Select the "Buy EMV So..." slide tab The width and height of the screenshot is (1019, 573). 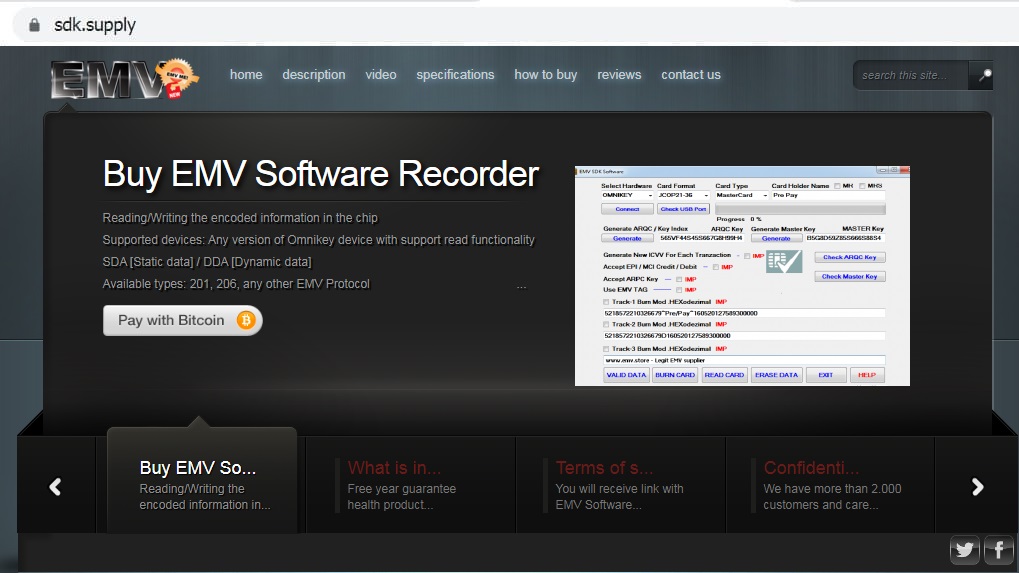(x=202, y=485)
